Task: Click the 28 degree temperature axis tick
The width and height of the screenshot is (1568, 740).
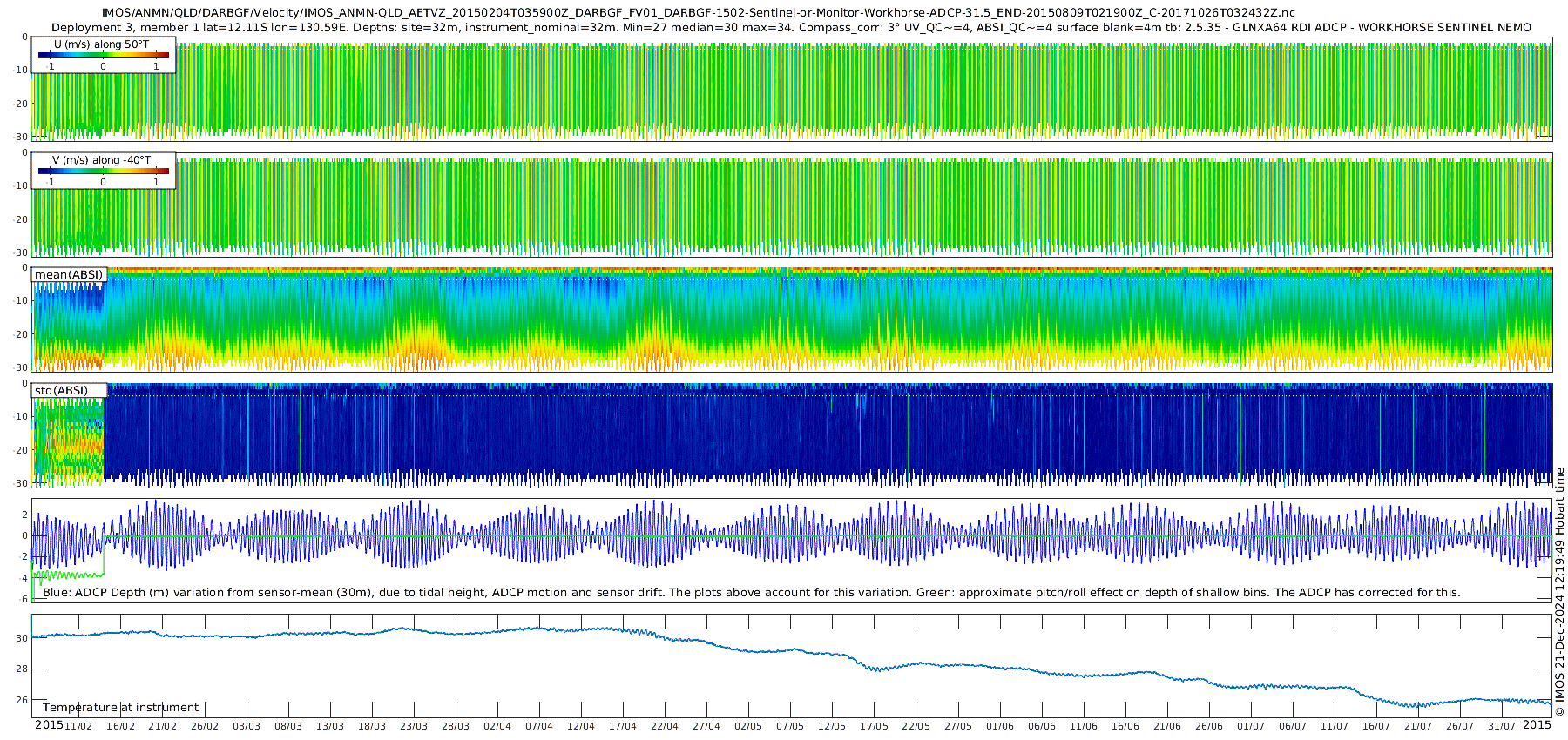Action: tap(22, 669)
